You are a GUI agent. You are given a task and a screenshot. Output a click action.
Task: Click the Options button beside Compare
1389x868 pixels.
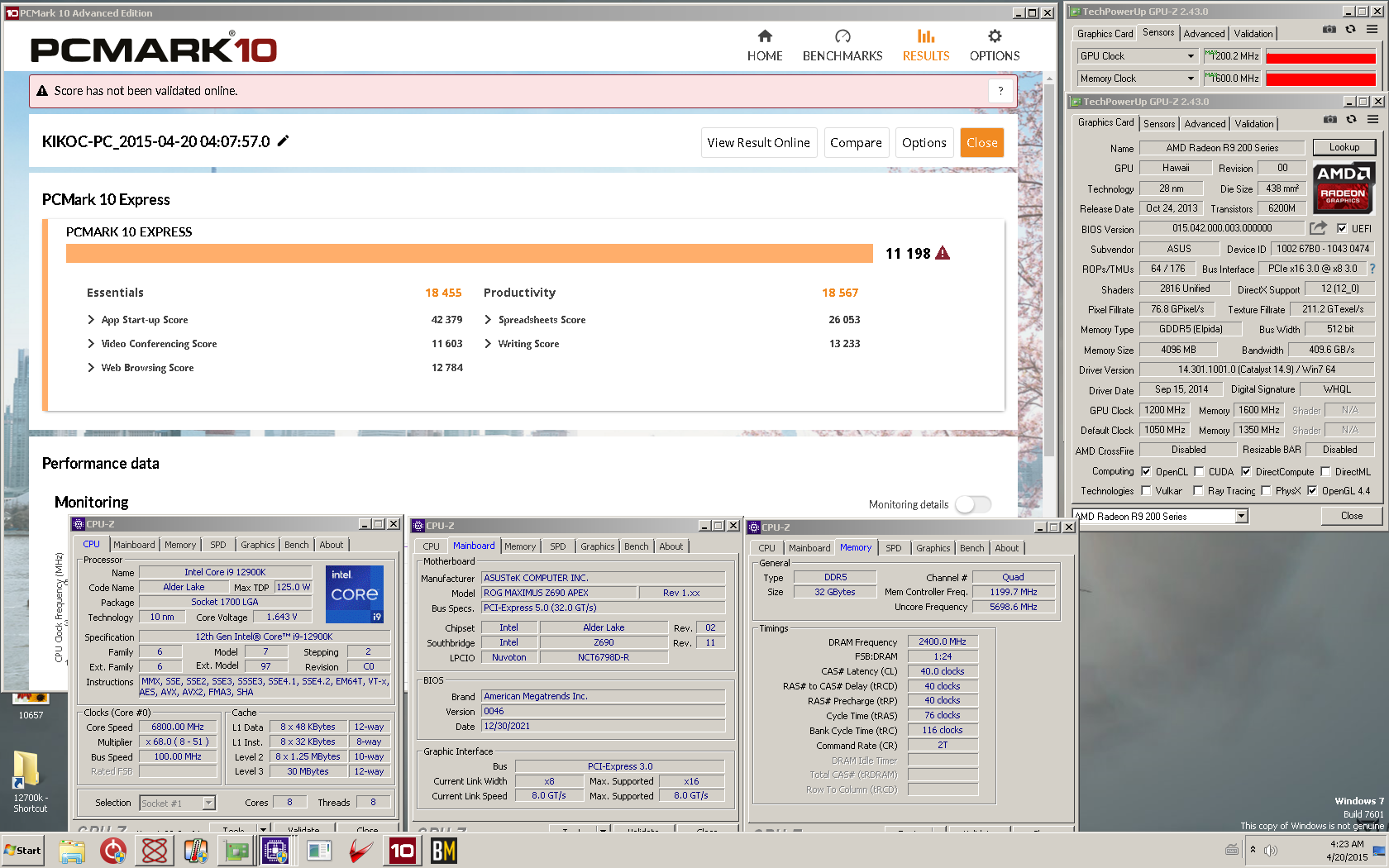click(924, 142)
